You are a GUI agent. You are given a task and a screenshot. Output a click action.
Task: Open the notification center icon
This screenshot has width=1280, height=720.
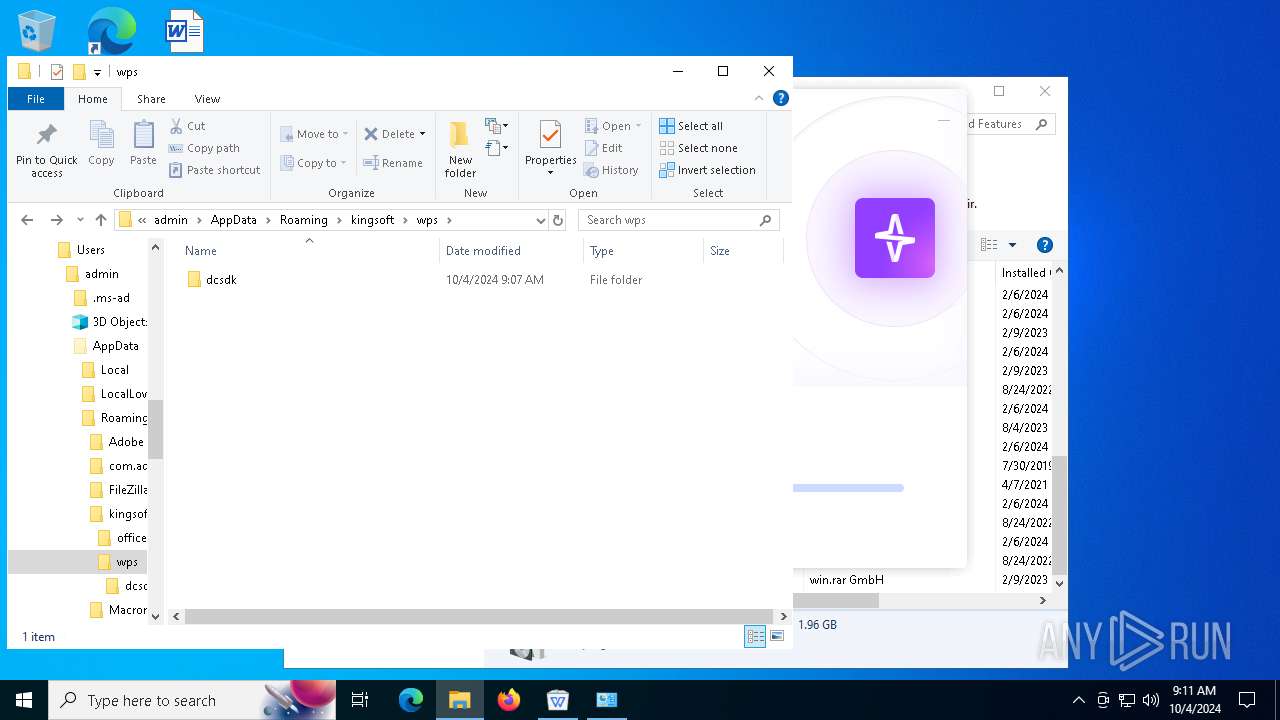click(x=1247, y=700)
